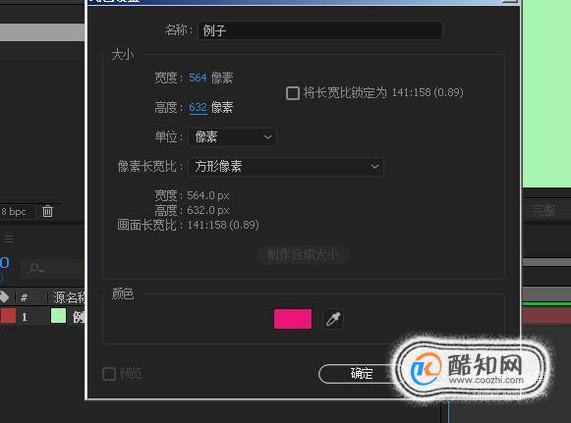Click the 8 bpc color depth indicator
571x423 pixels.
coord(14,212)
